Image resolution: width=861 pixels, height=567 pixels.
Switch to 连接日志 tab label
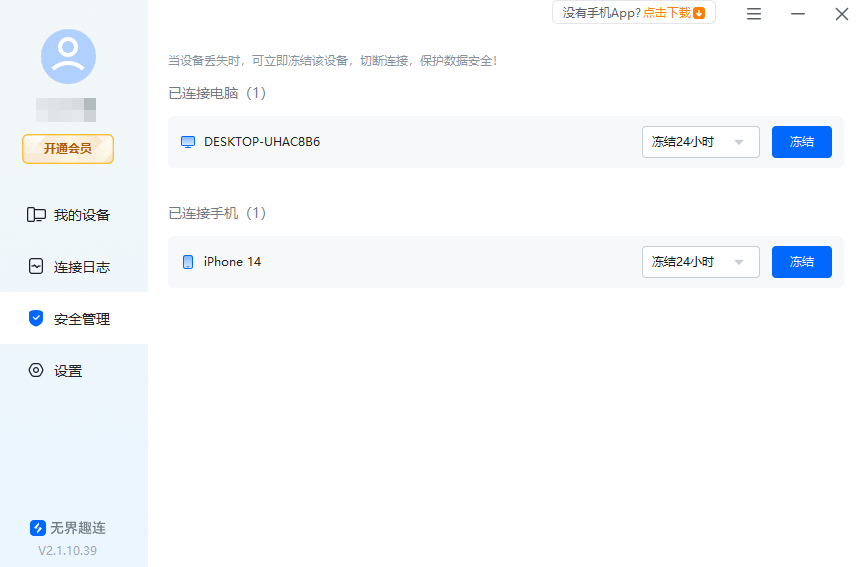(82, 267)
